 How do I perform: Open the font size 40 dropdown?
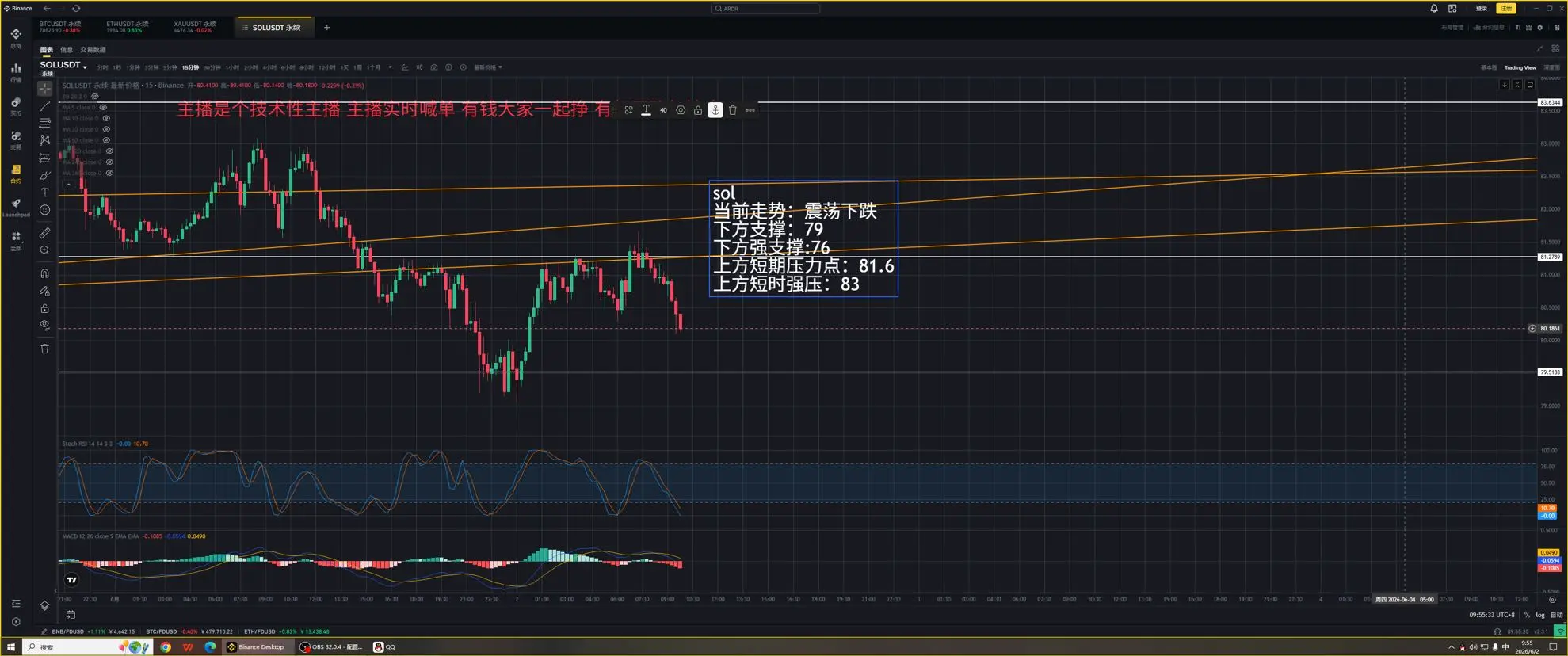[664, 110]
